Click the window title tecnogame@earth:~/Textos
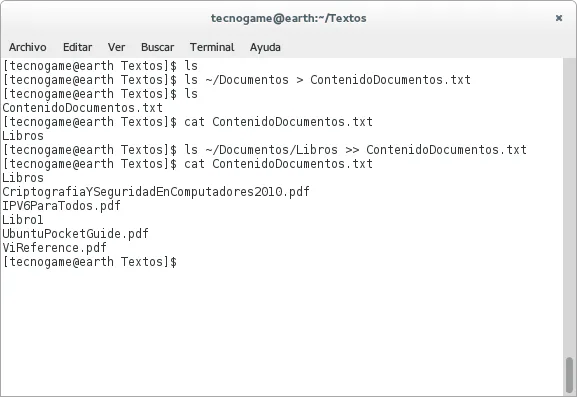This screenshot has height=397, width=577. [288, 18]
